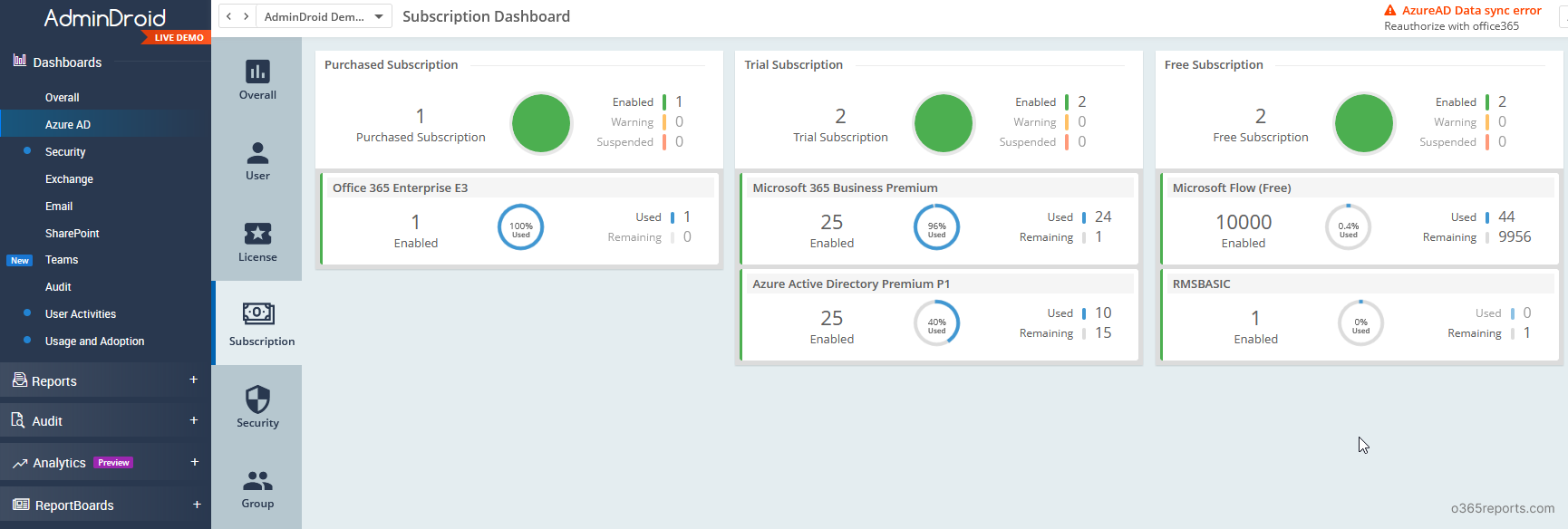Open the License dashboard icon tab
This screenshot has height=529, width=1568.
tap(257, 242)
